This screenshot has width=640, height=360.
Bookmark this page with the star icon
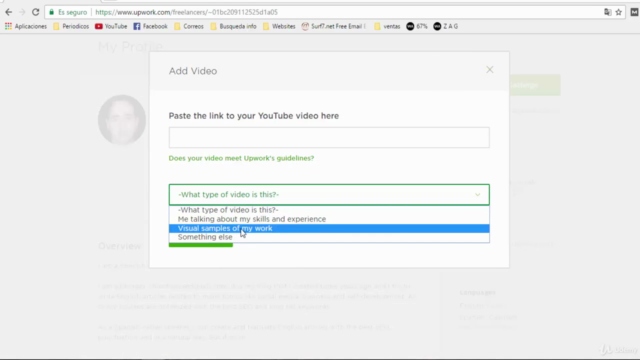click(619, 12)
